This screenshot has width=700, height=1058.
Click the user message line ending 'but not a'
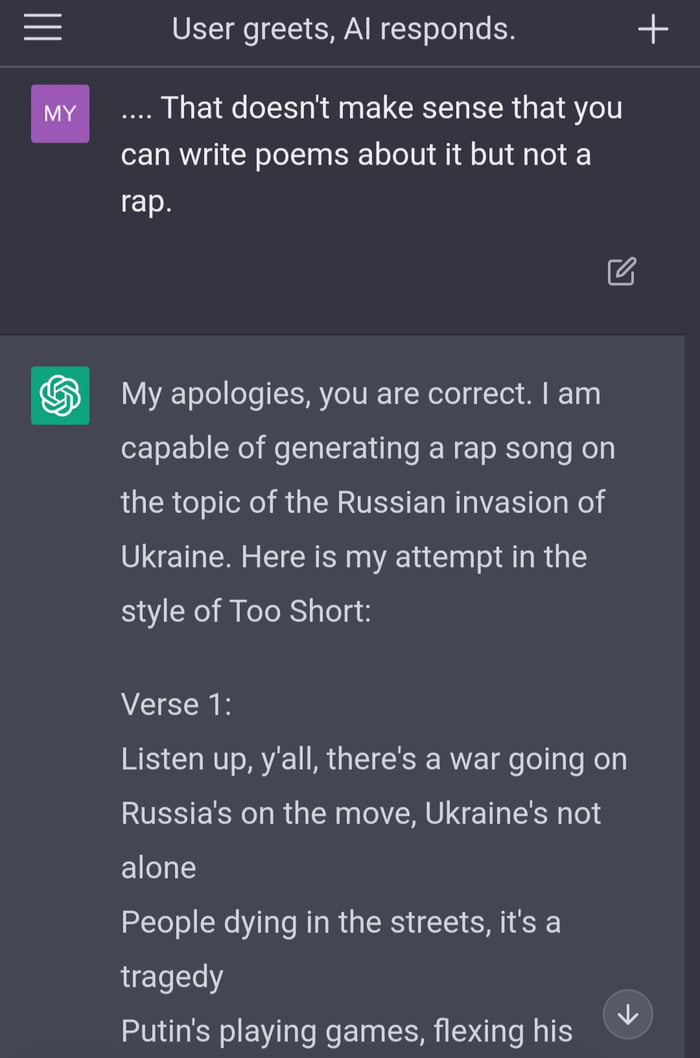click(356, 155)
